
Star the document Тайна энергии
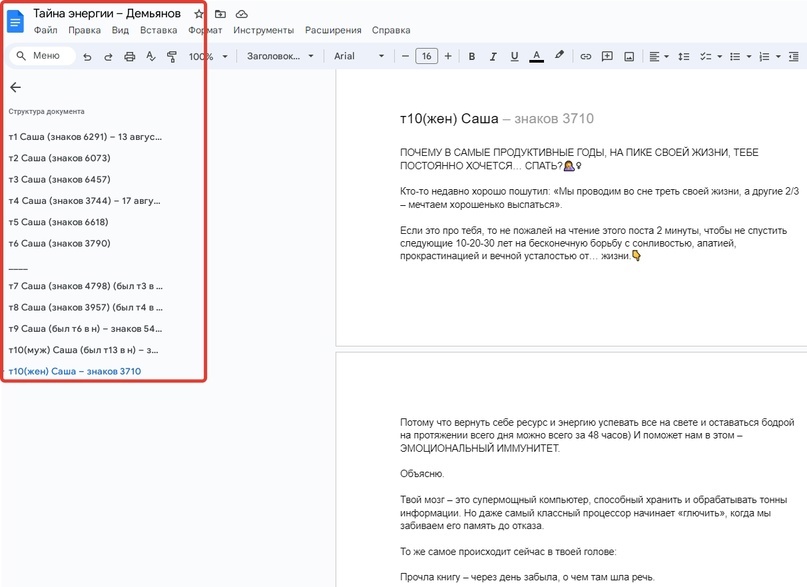pyautogui.click(x=199, y=14)
